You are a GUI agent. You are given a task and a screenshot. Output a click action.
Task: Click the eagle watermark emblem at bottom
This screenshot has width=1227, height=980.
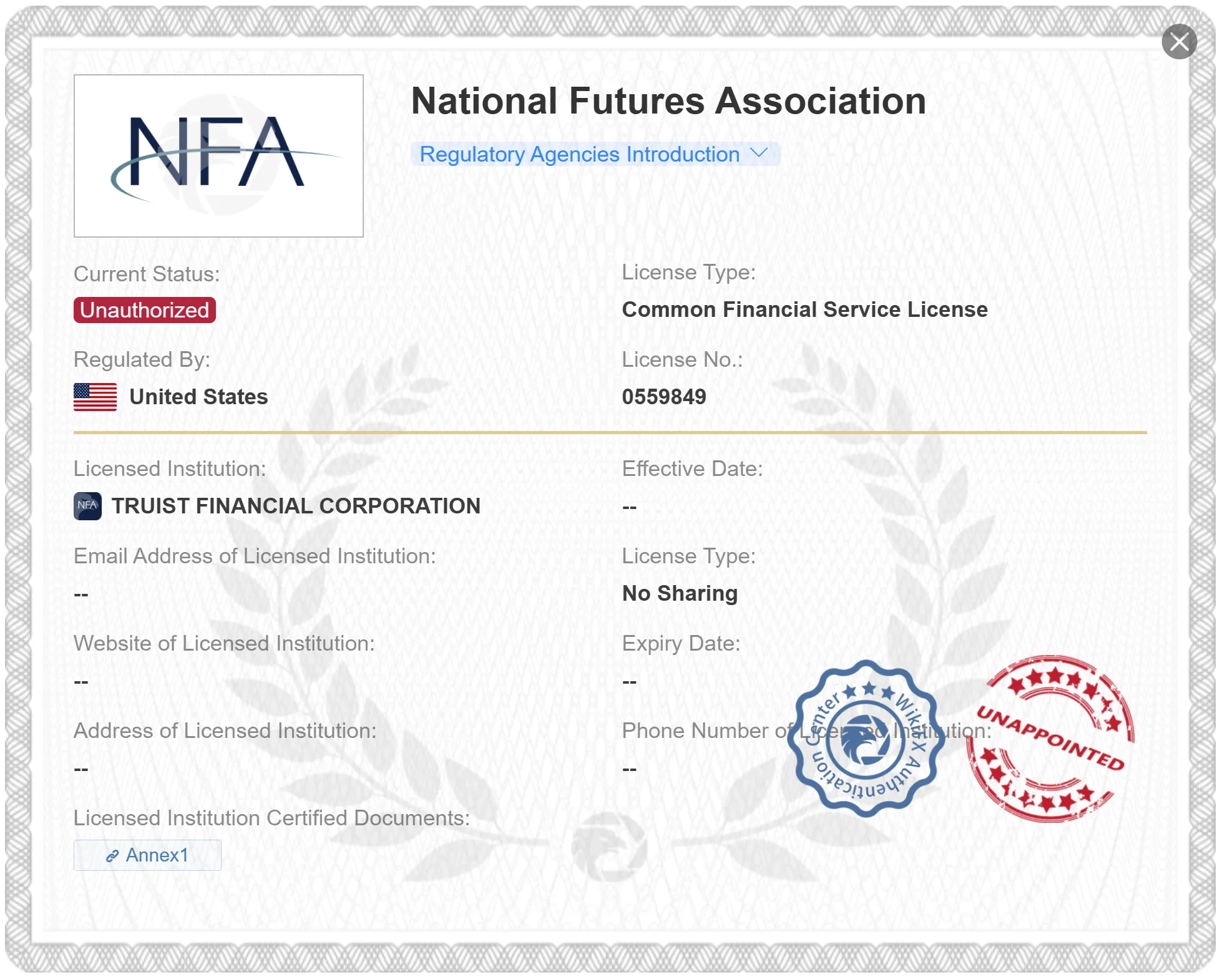pos(609,846)
